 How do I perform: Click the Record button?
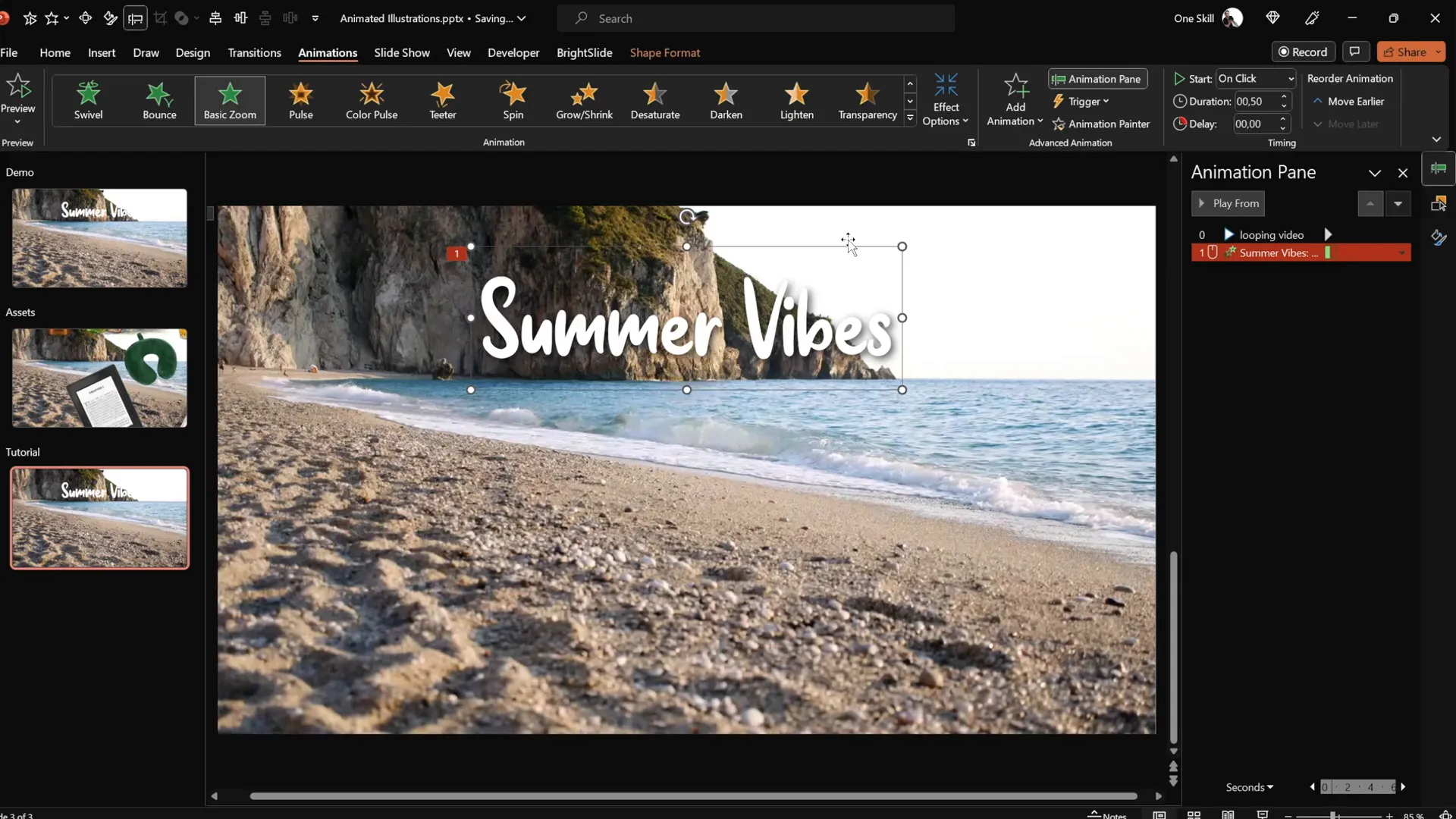pyautogui.click(x=1303, y=52)
